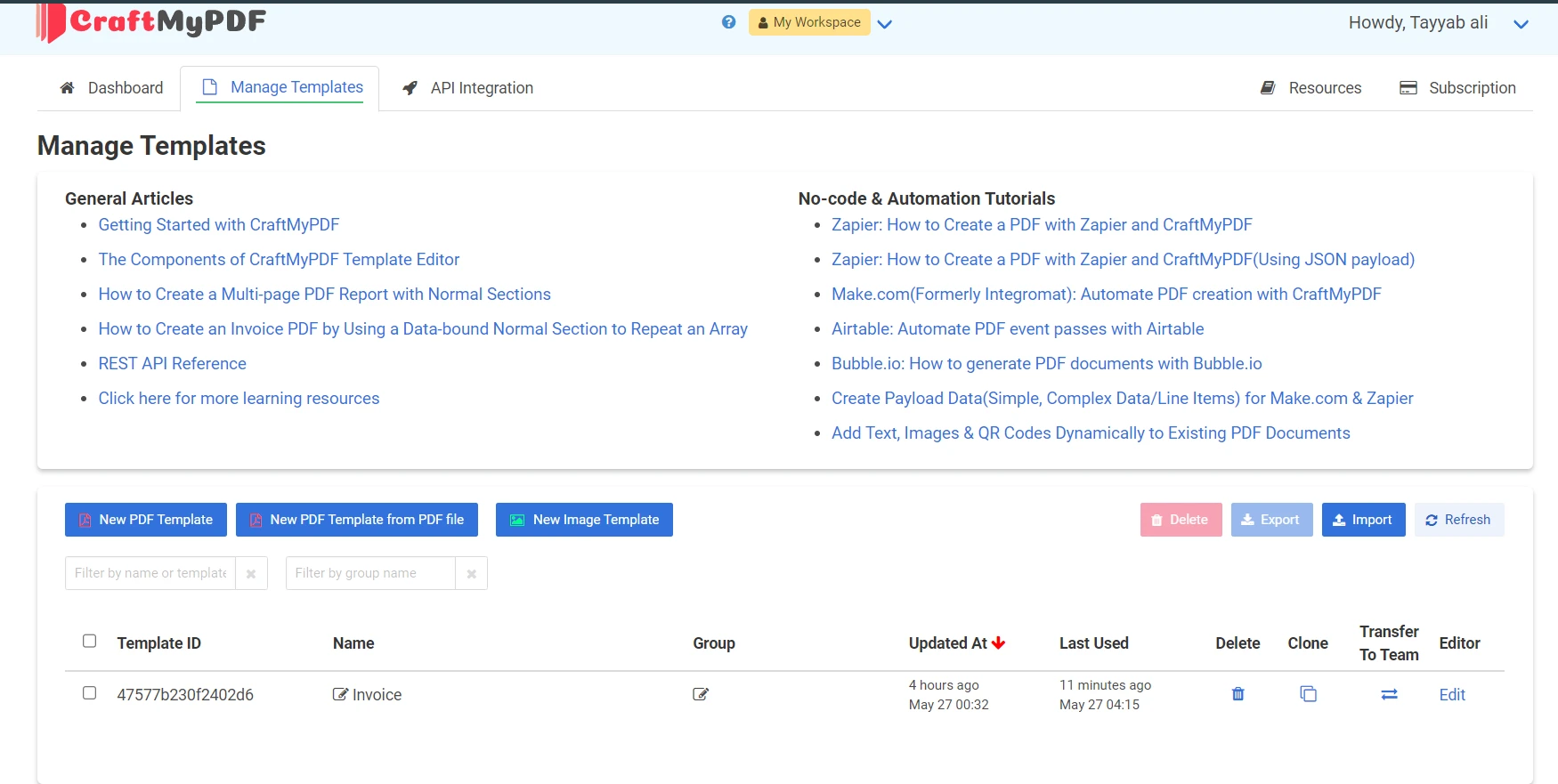Viewport: 1558px width, 784px height.
Task: Open Multi-page PDF Report article
Action: tap(325, 295)
